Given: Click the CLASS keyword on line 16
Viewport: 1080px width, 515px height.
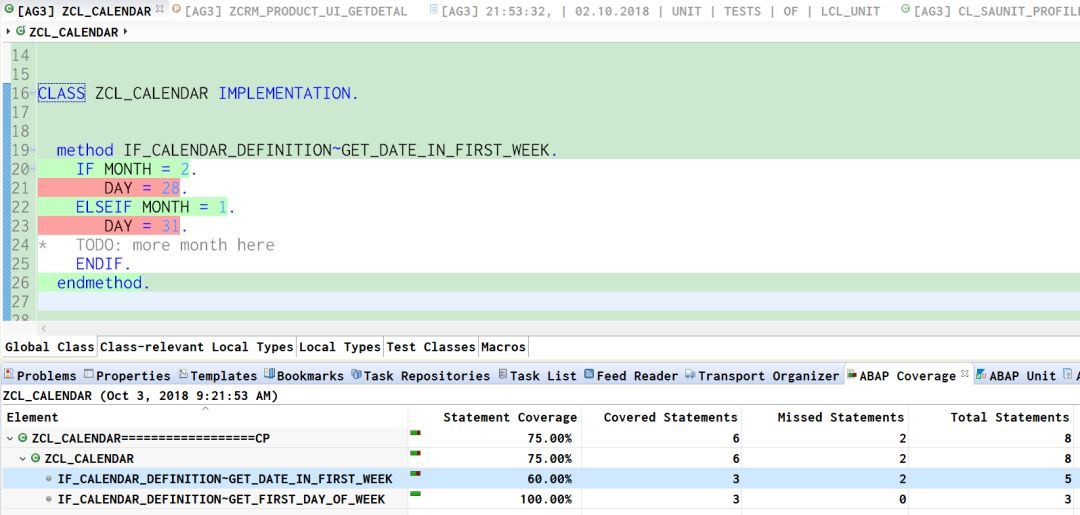Looking at the screenshot, I should (61, 94).
